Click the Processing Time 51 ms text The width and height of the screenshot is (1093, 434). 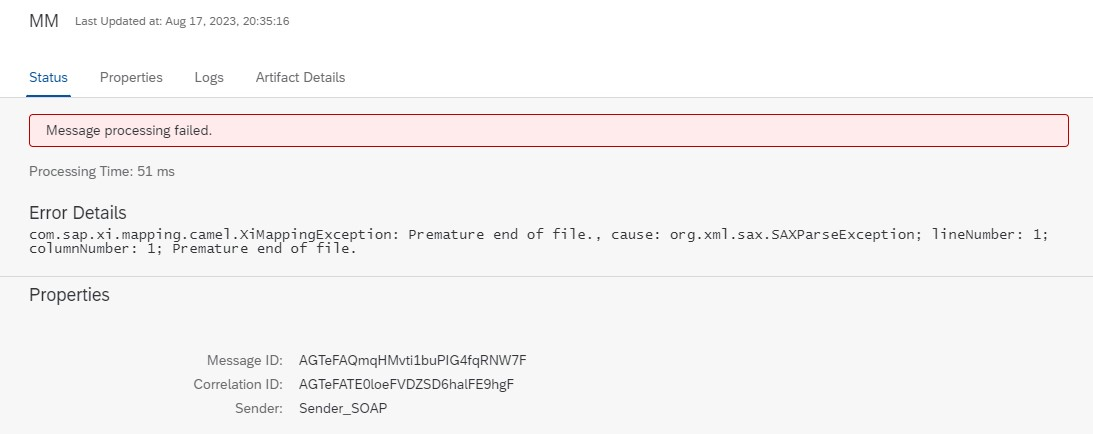(102, 171)
